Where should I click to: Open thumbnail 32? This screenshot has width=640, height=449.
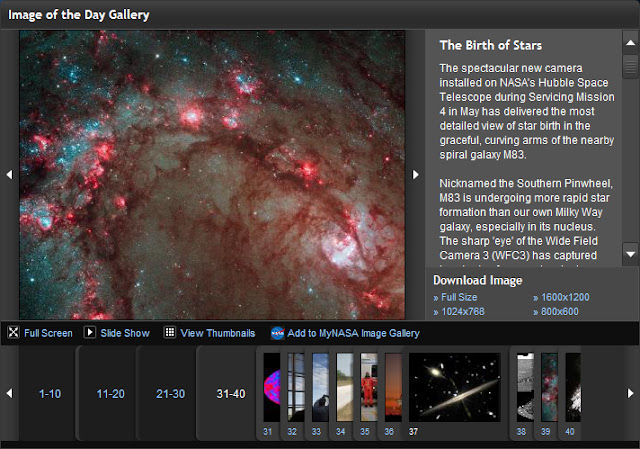point(296,387)
